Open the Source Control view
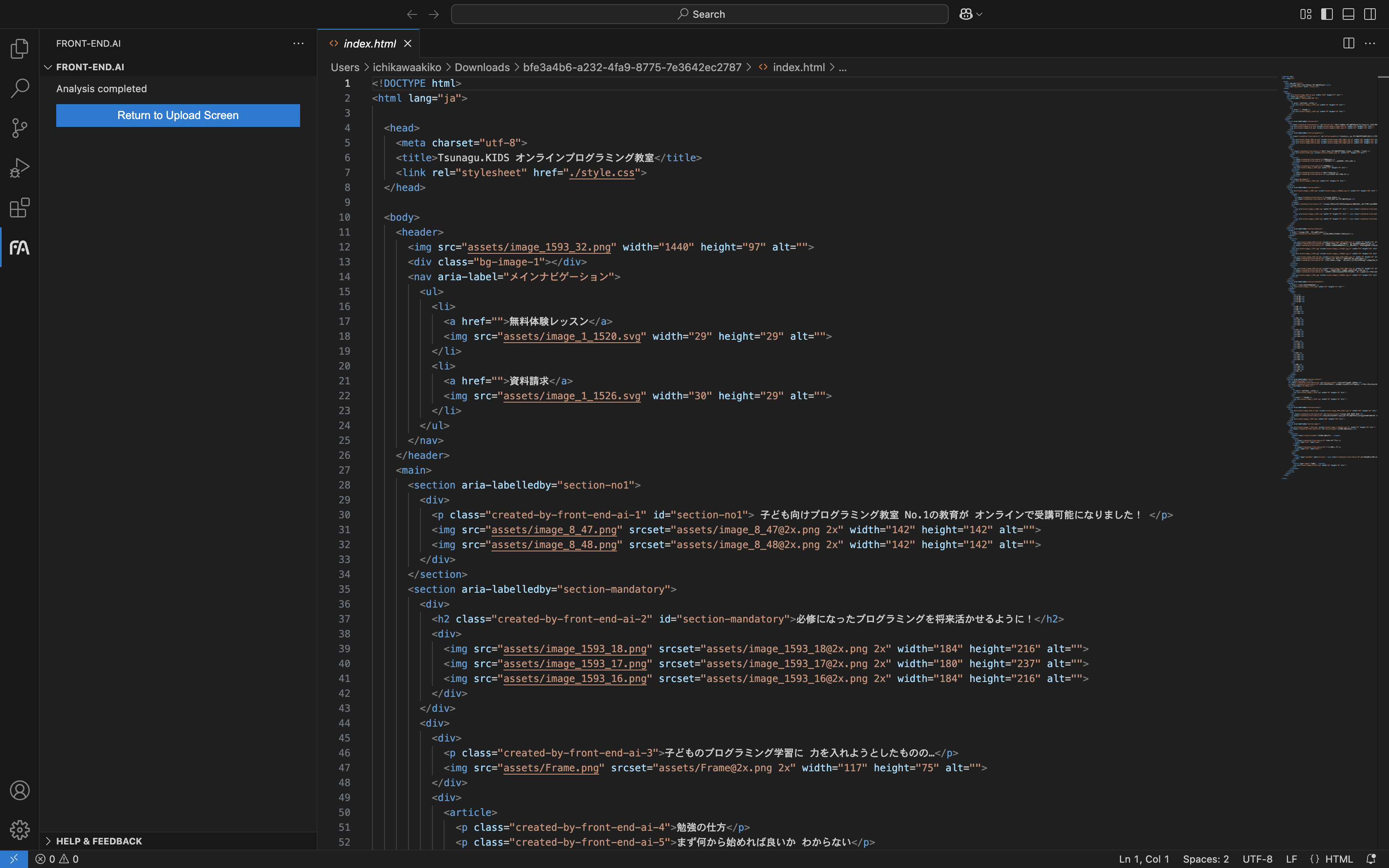This screenshot has height=868, width=1389. point(19,128)
